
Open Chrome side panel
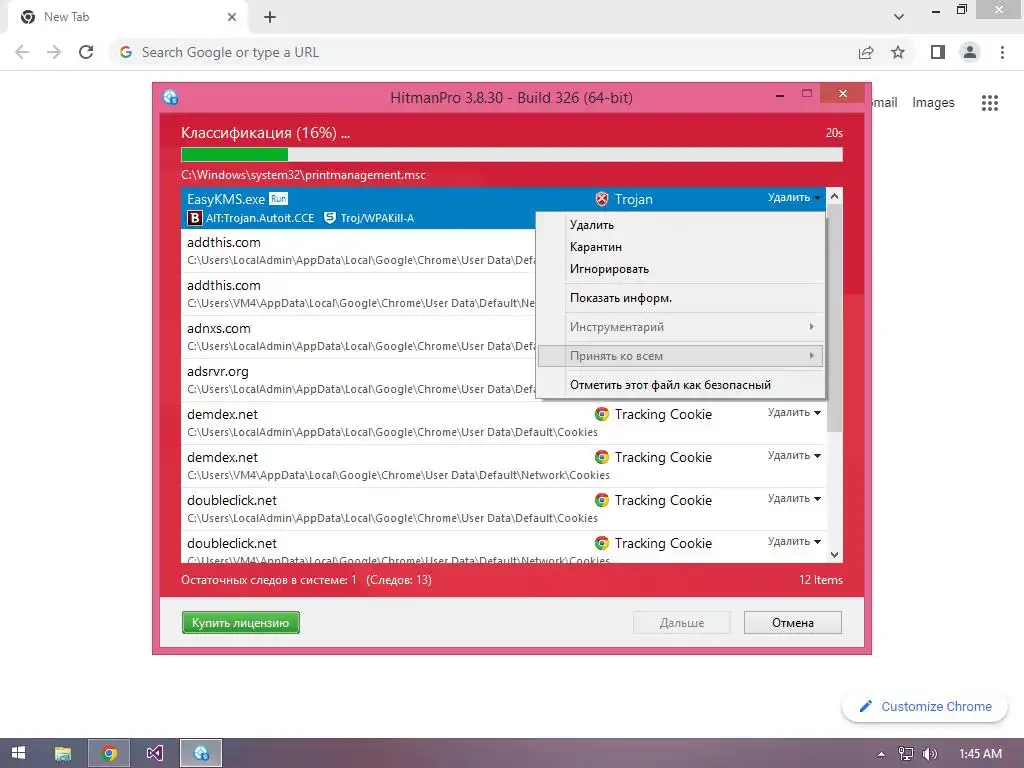pos(938,52)
